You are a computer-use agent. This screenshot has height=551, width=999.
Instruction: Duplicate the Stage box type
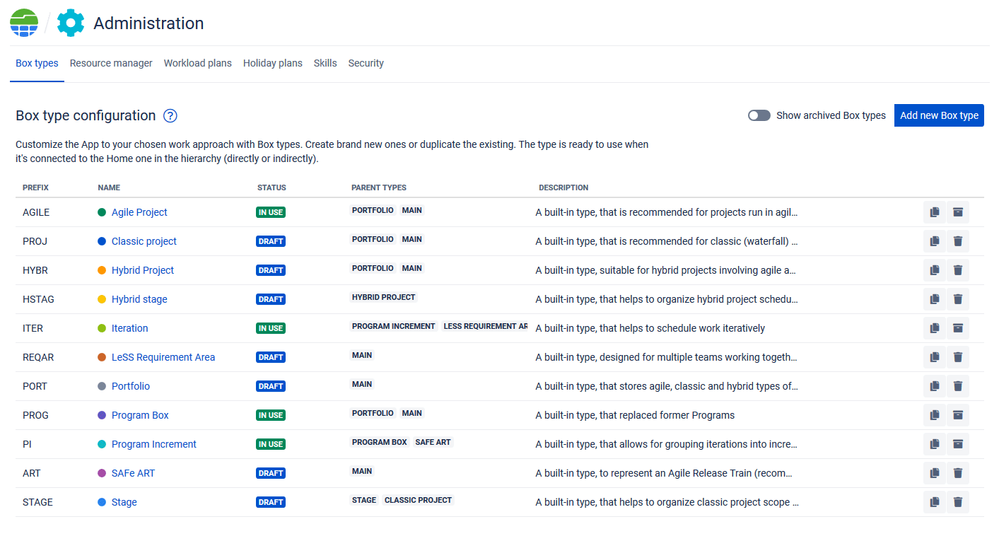934,502
